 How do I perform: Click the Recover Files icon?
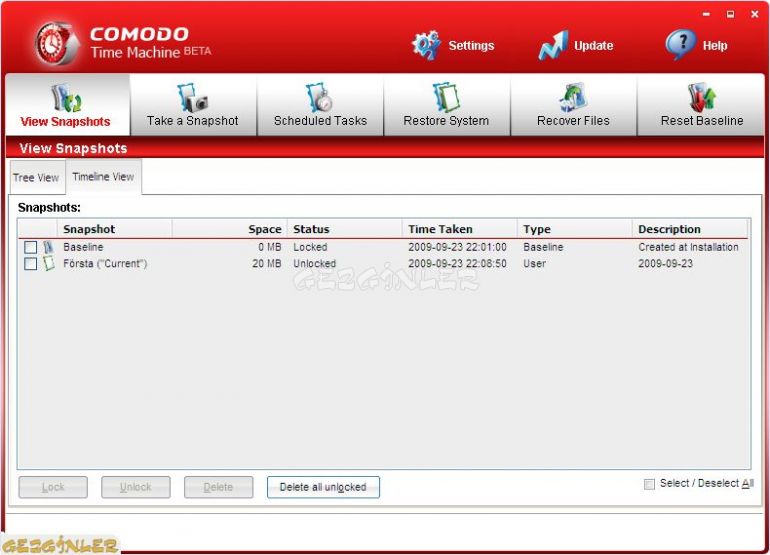click(x=573, y=97)
